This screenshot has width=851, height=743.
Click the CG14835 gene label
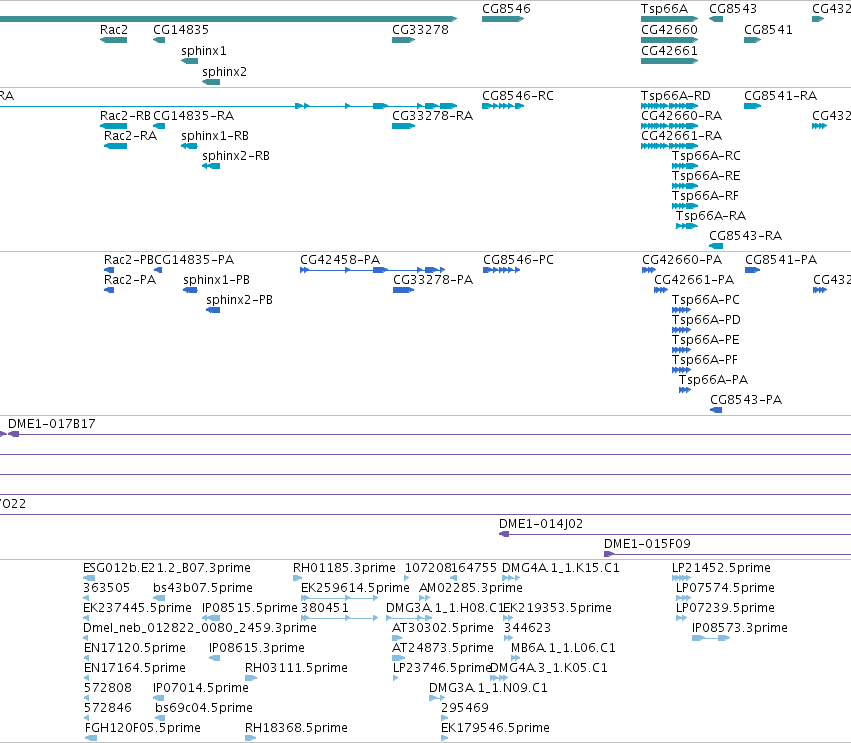tap(181, 30)
